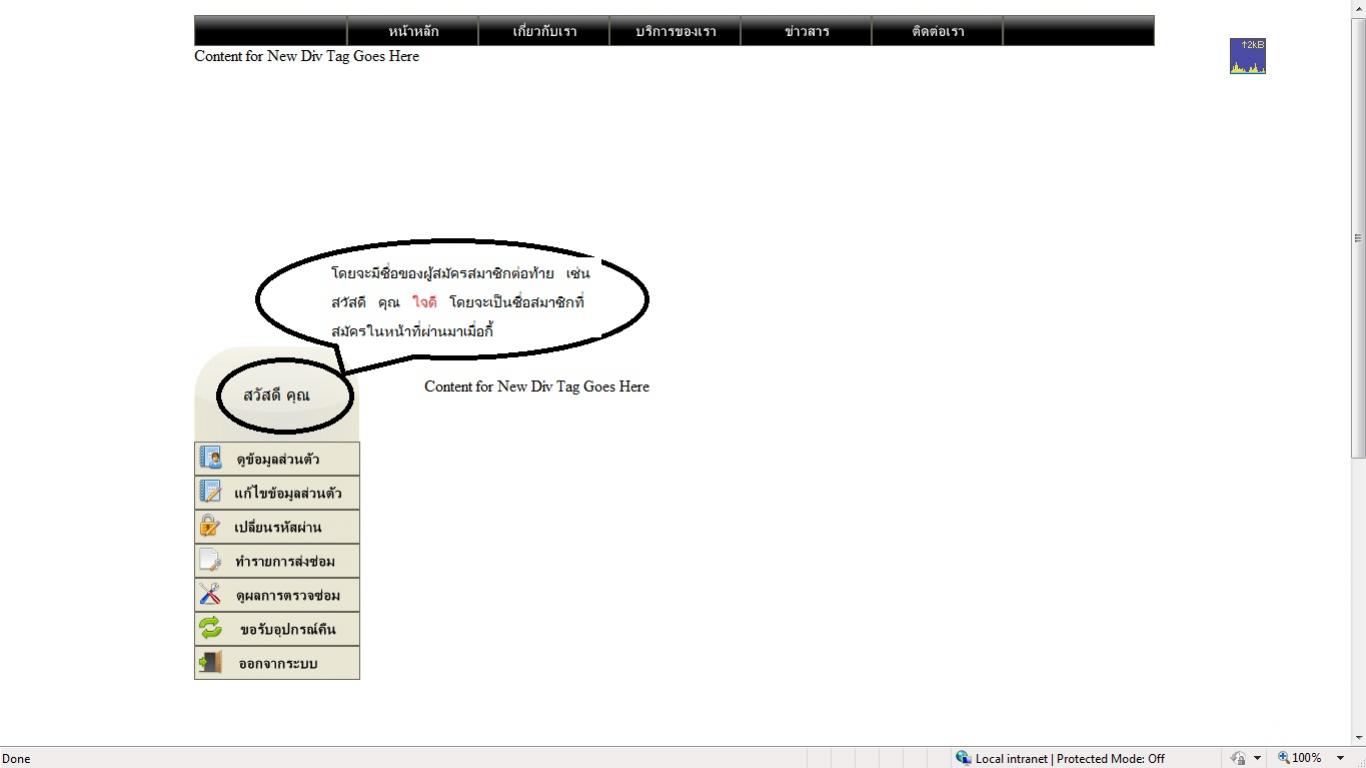Expand the privacy shield dropdown arrow in status bar
Screen dimensions: 1366x768
(1257, 758)
